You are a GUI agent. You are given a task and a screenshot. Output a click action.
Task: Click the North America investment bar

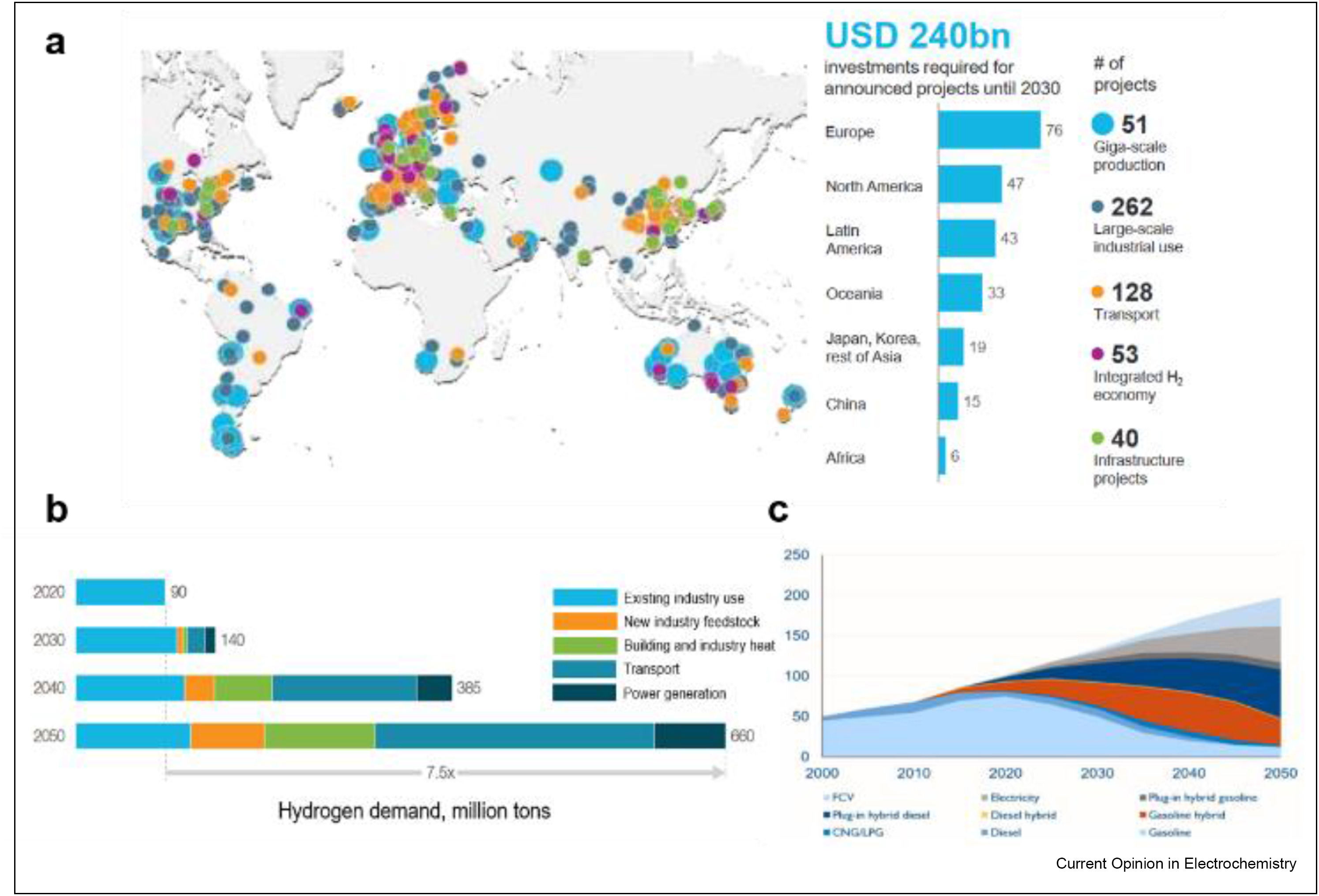tap(970, 184)
